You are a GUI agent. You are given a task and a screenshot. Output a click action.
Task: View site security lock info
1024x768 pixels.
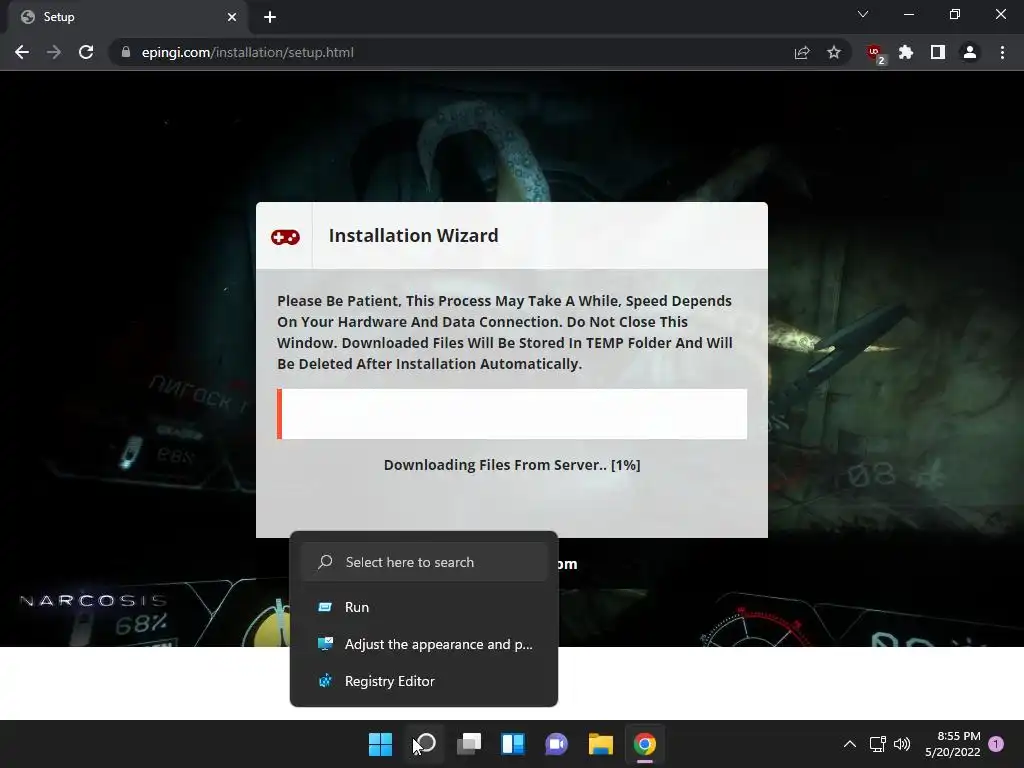click(126, 52)
